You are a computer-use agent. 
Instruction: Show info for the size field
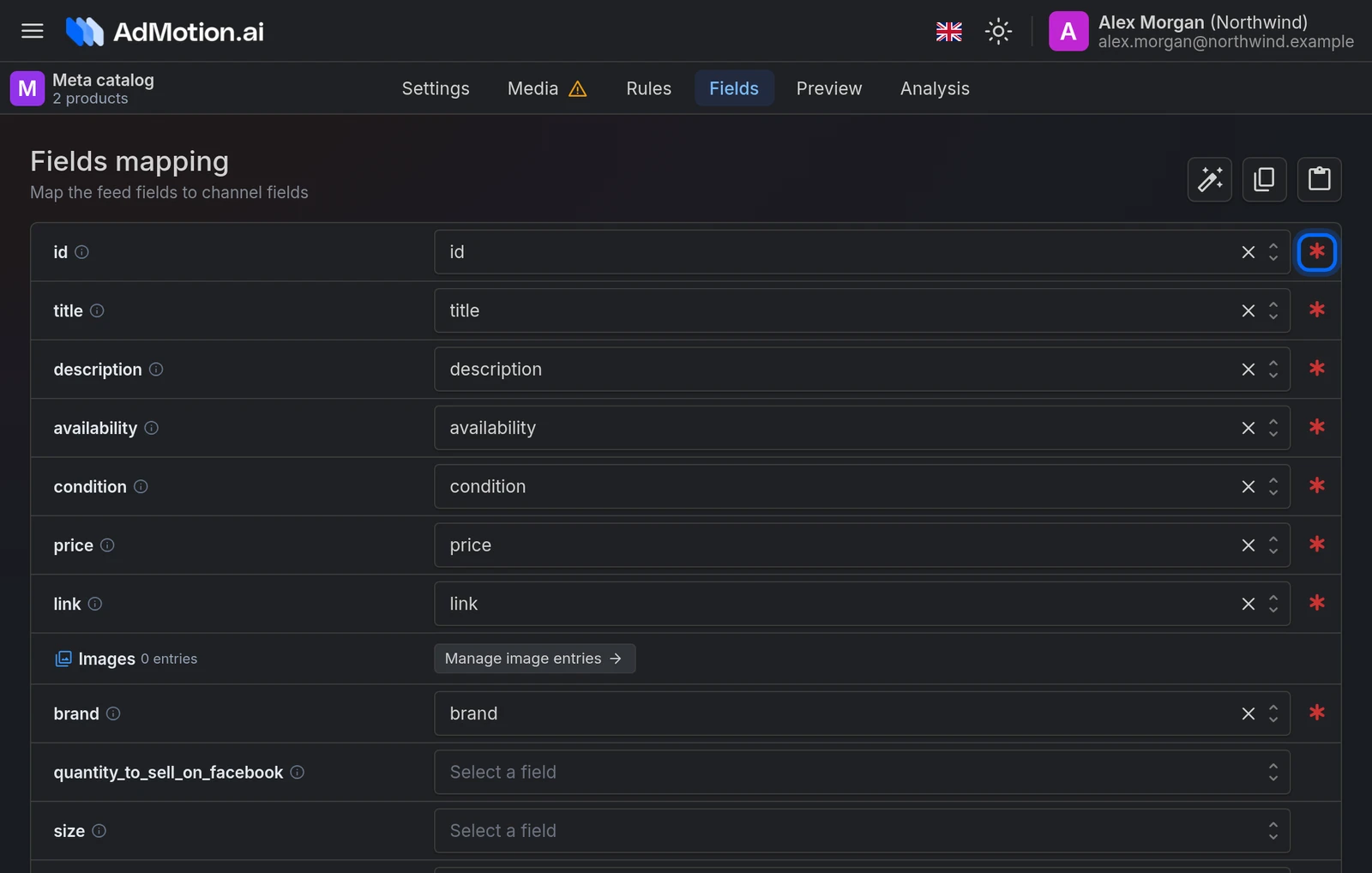click(x=99, y=831)
